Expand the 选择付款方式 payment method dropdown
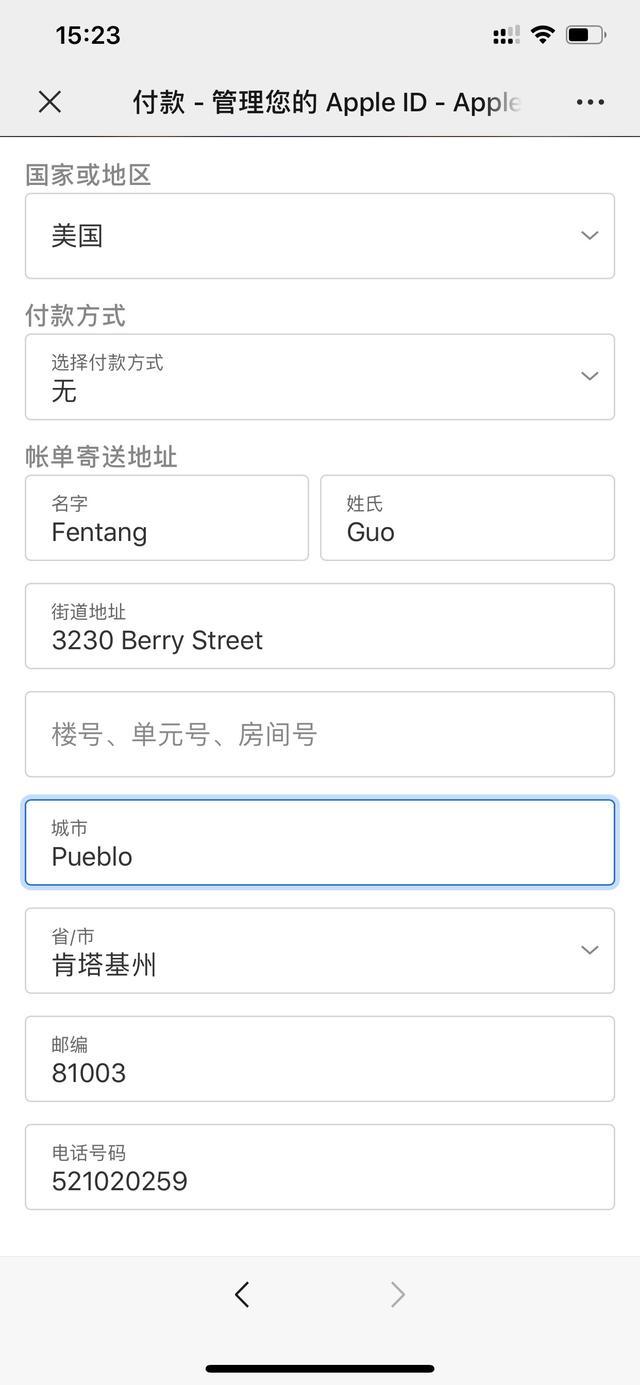 (320, 377)
